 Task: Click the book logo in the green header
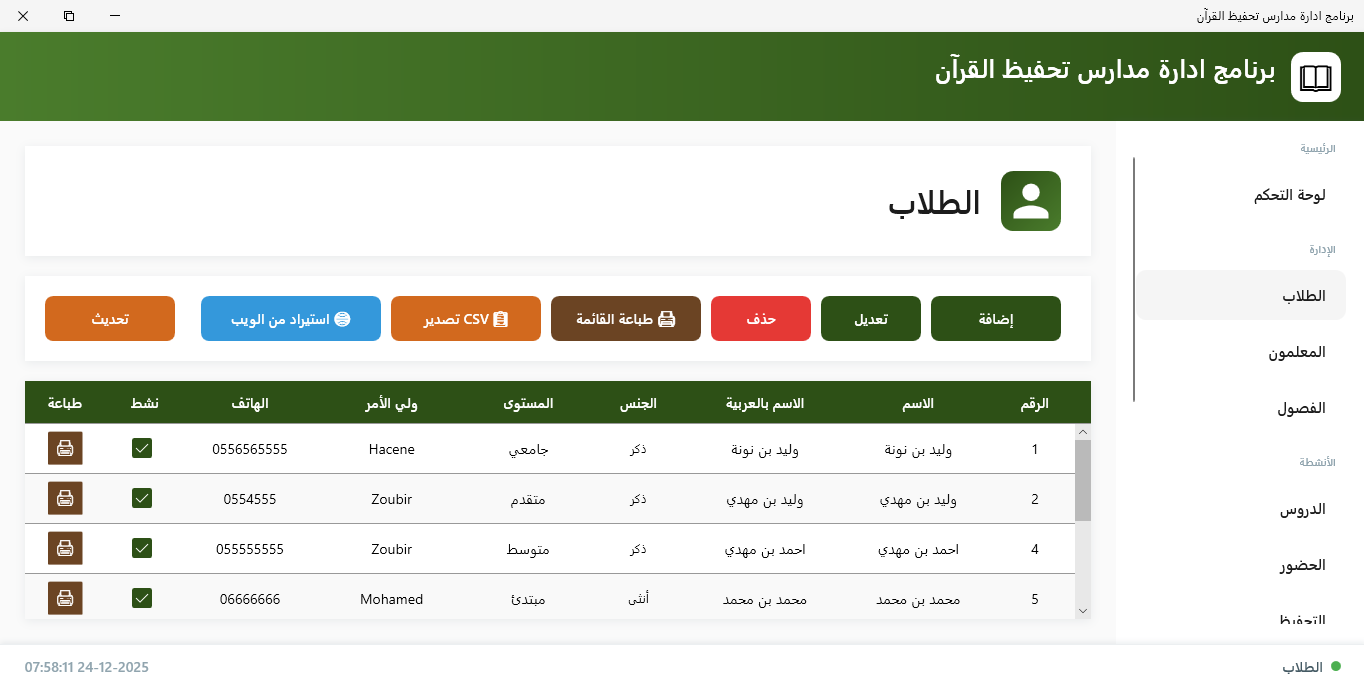pyautogui.click(x=1315, y=76)
